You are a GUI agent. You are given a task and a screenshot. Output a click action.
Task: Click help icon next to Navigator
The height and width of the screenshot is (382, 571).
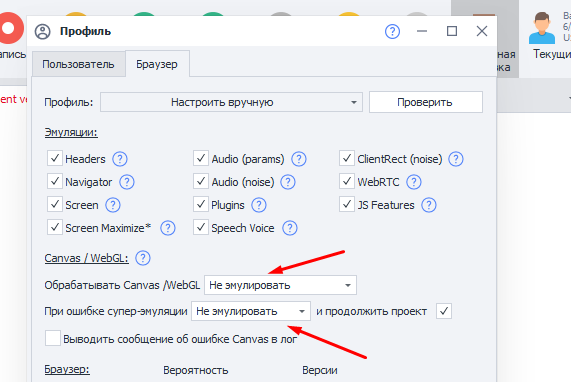(127, 182)
